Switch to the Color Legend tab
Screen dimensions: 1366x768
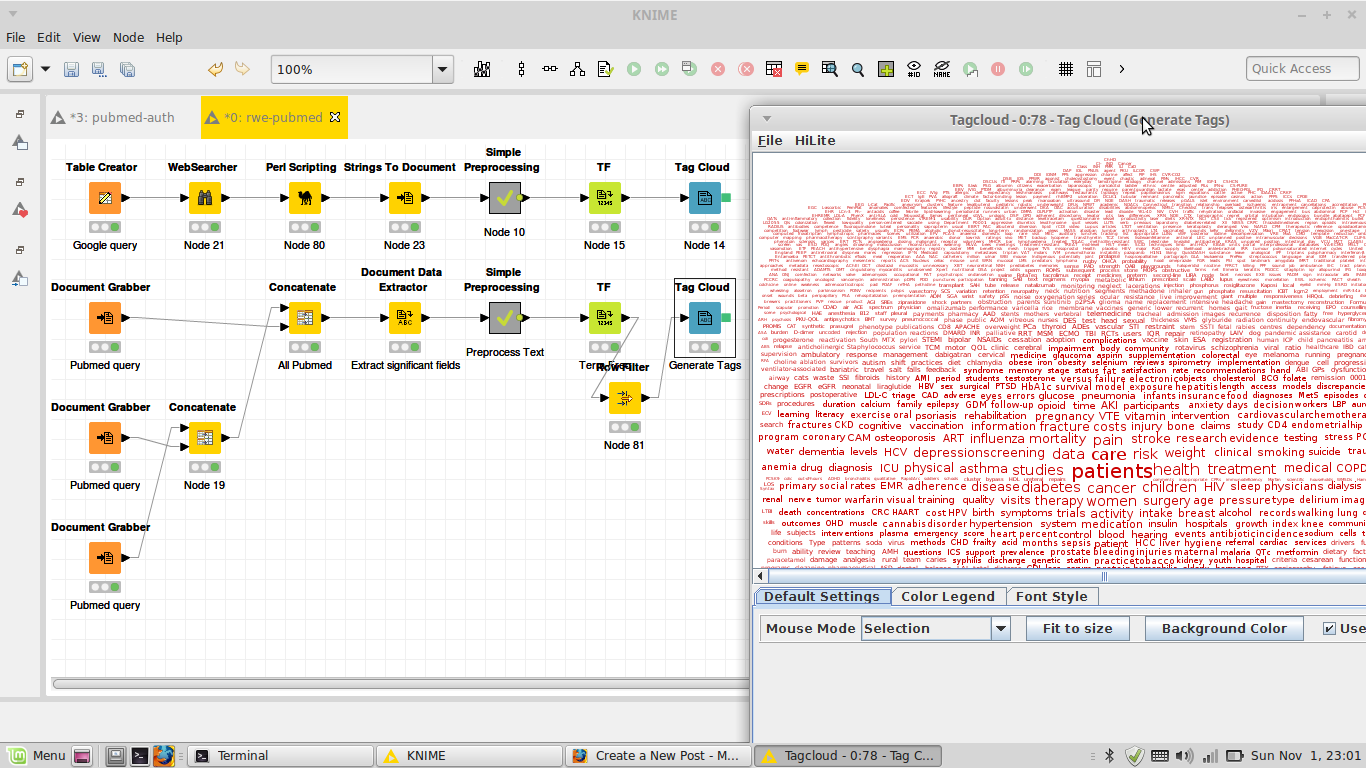point(947,597)
